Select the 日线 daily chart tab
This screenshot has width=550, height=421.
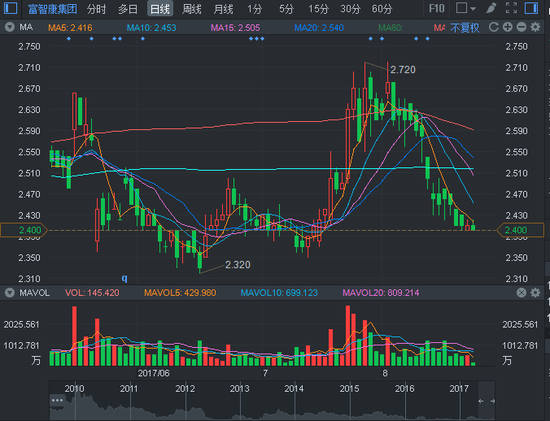tap(160, 9)
